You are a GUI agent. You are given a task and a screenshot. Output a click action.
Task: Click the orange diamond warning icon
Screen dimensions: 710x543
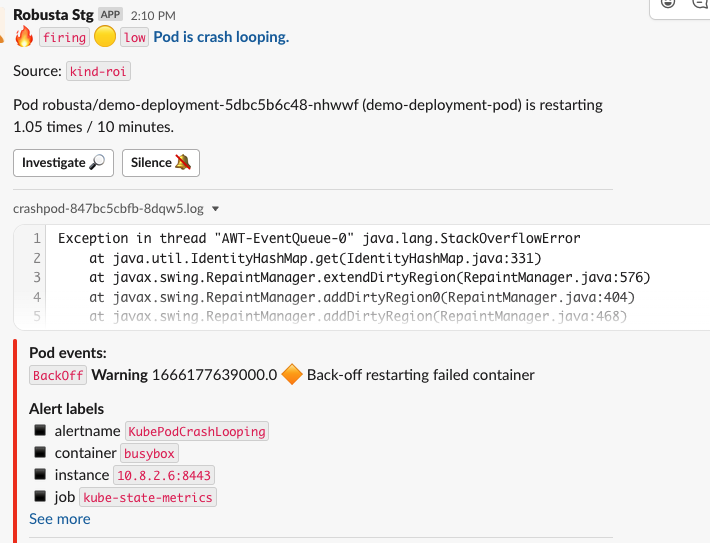pyautogui.click(x=292, y=375)
